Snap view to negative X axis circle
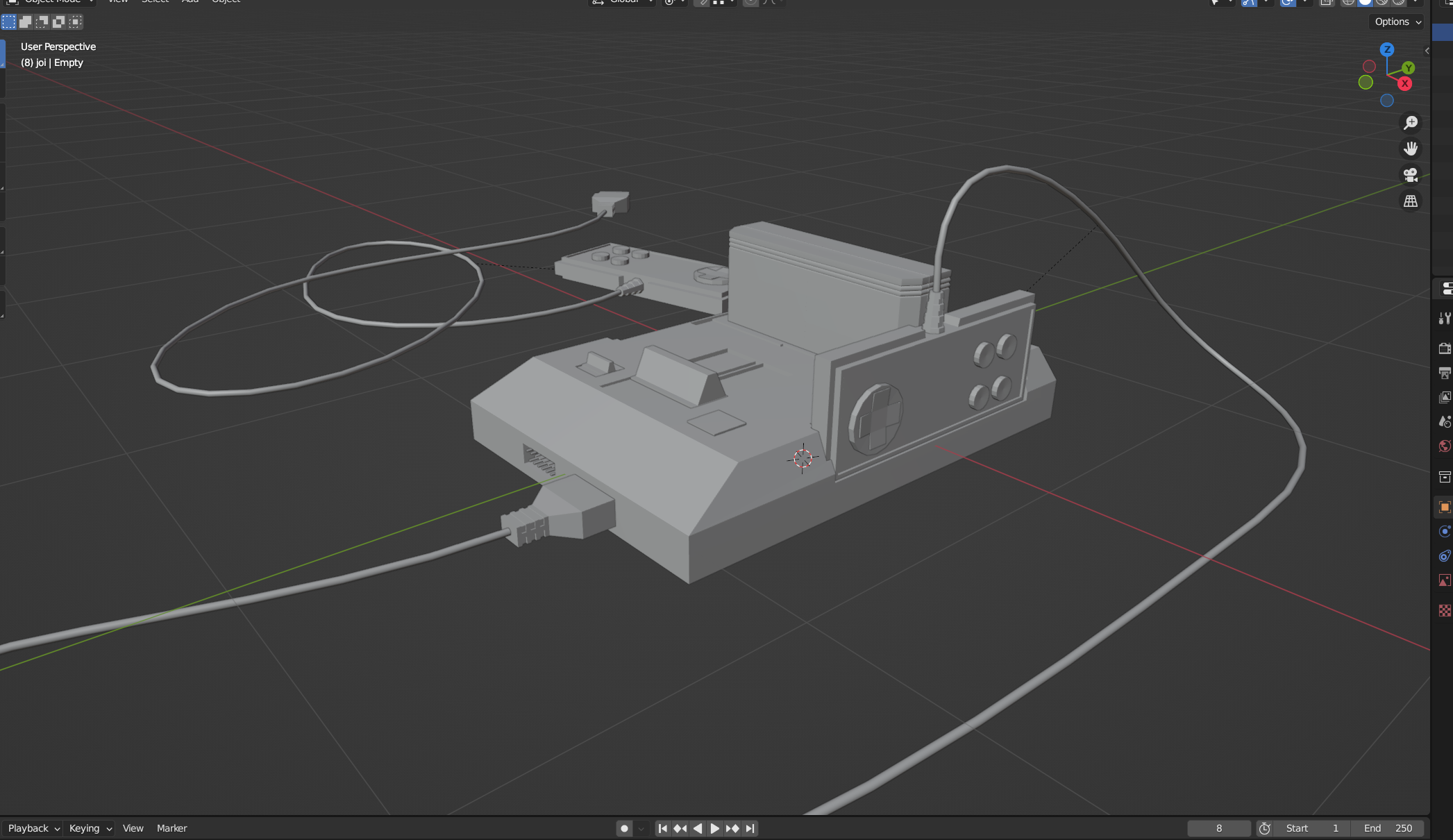 (1369, 67)
